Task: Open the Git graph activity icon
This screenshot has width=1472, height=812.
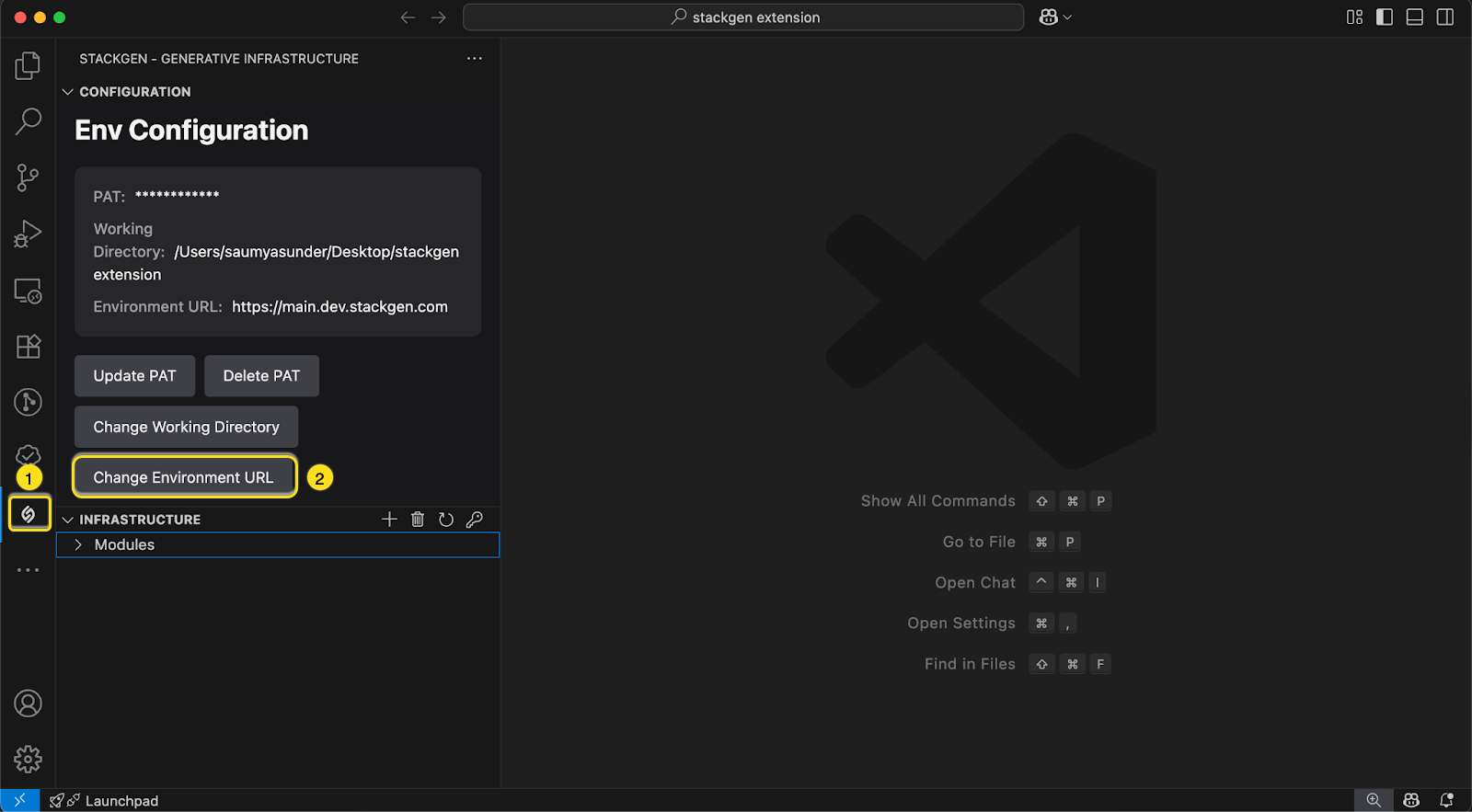Action: 28,402
